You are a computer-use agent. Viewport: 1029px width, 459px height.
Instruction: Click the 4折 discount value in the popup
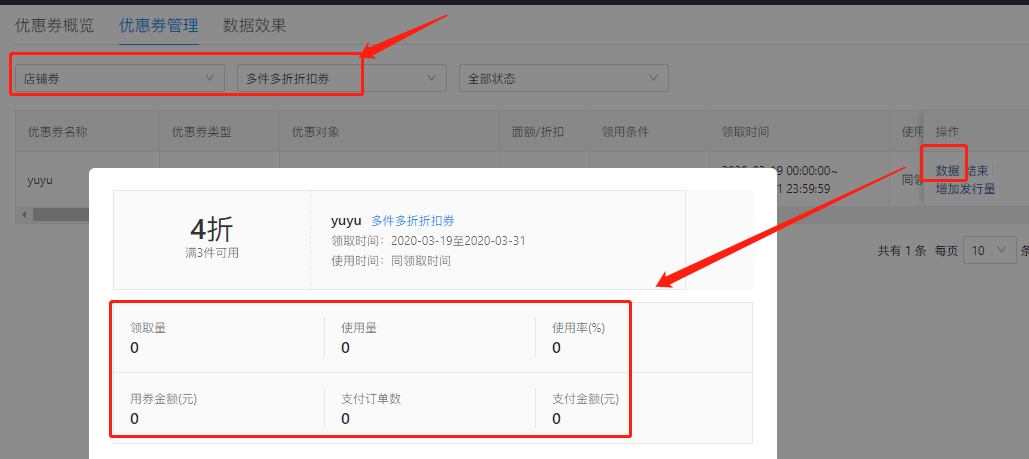point(211,230)
